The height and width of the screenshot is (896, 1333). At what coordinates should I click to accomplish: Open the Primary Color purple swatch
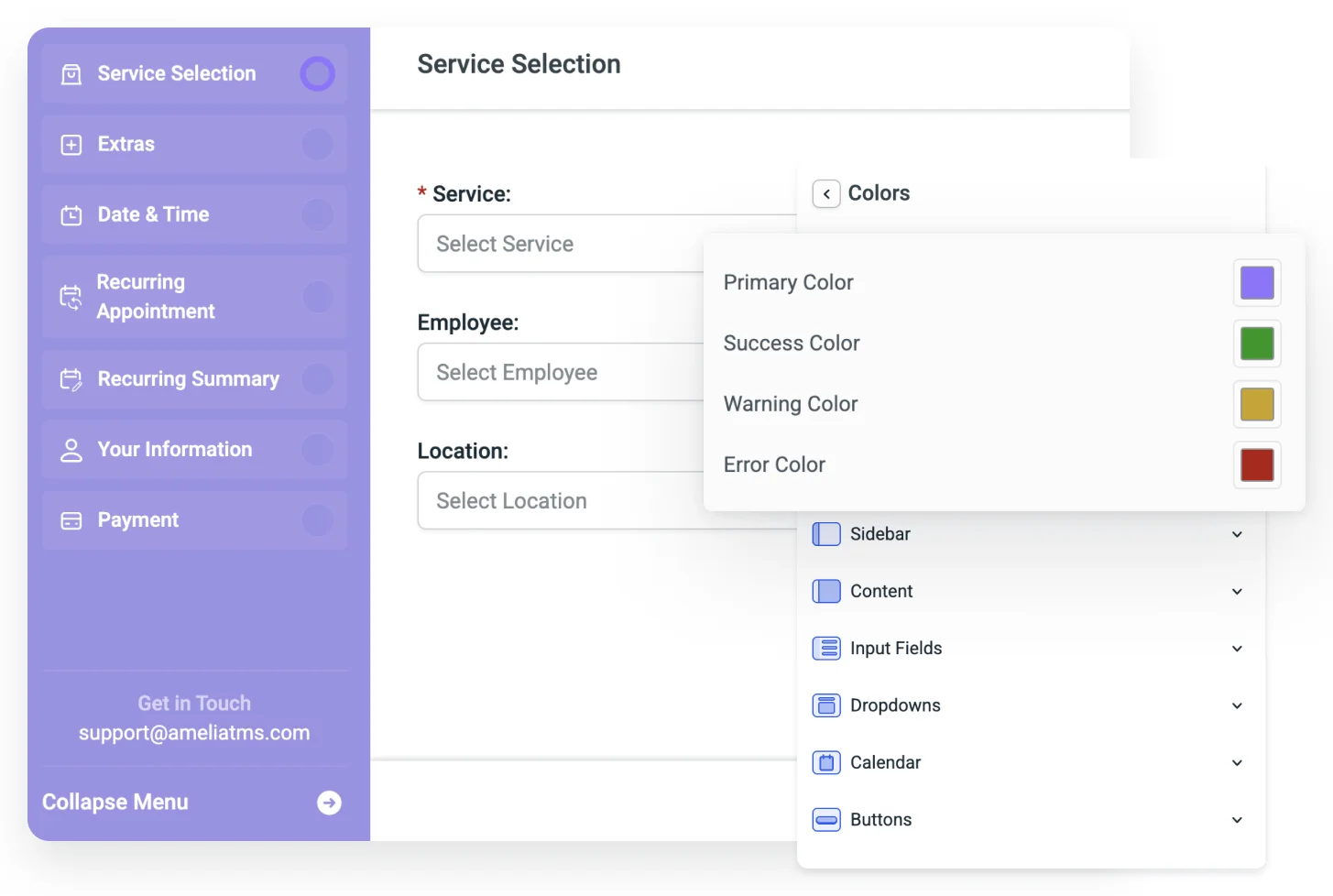pyautogui.click(x=1256, y=283)
